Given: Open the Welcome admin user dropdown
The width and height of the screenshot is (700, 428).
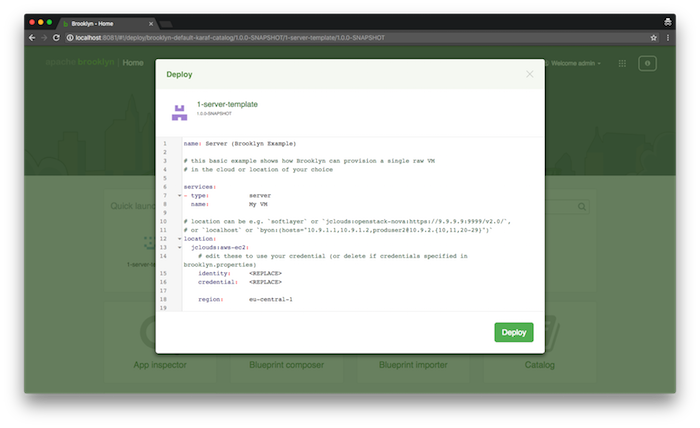Looking at the screenshot, I should (575, 63).
